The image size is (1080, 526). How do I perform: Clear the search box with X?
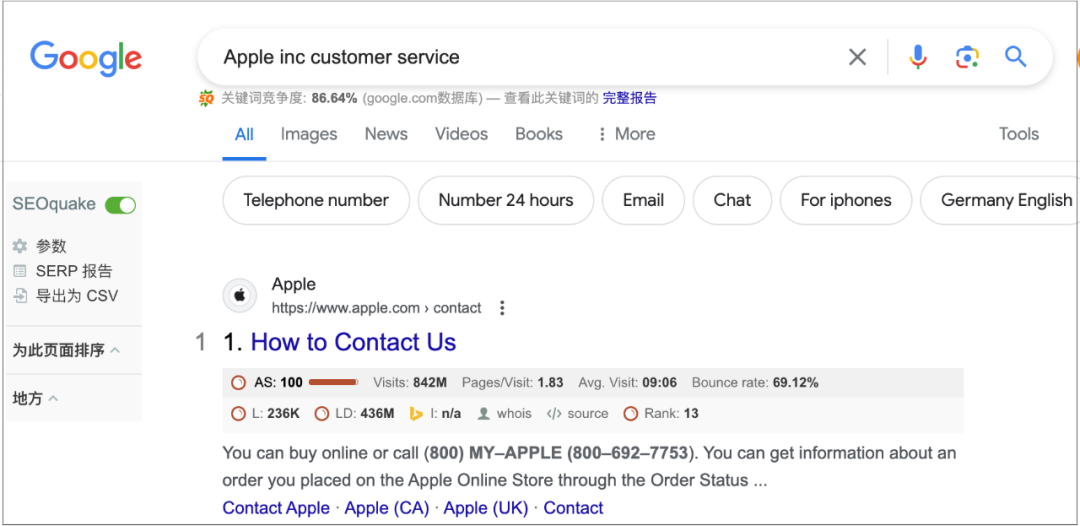(858, 57)
